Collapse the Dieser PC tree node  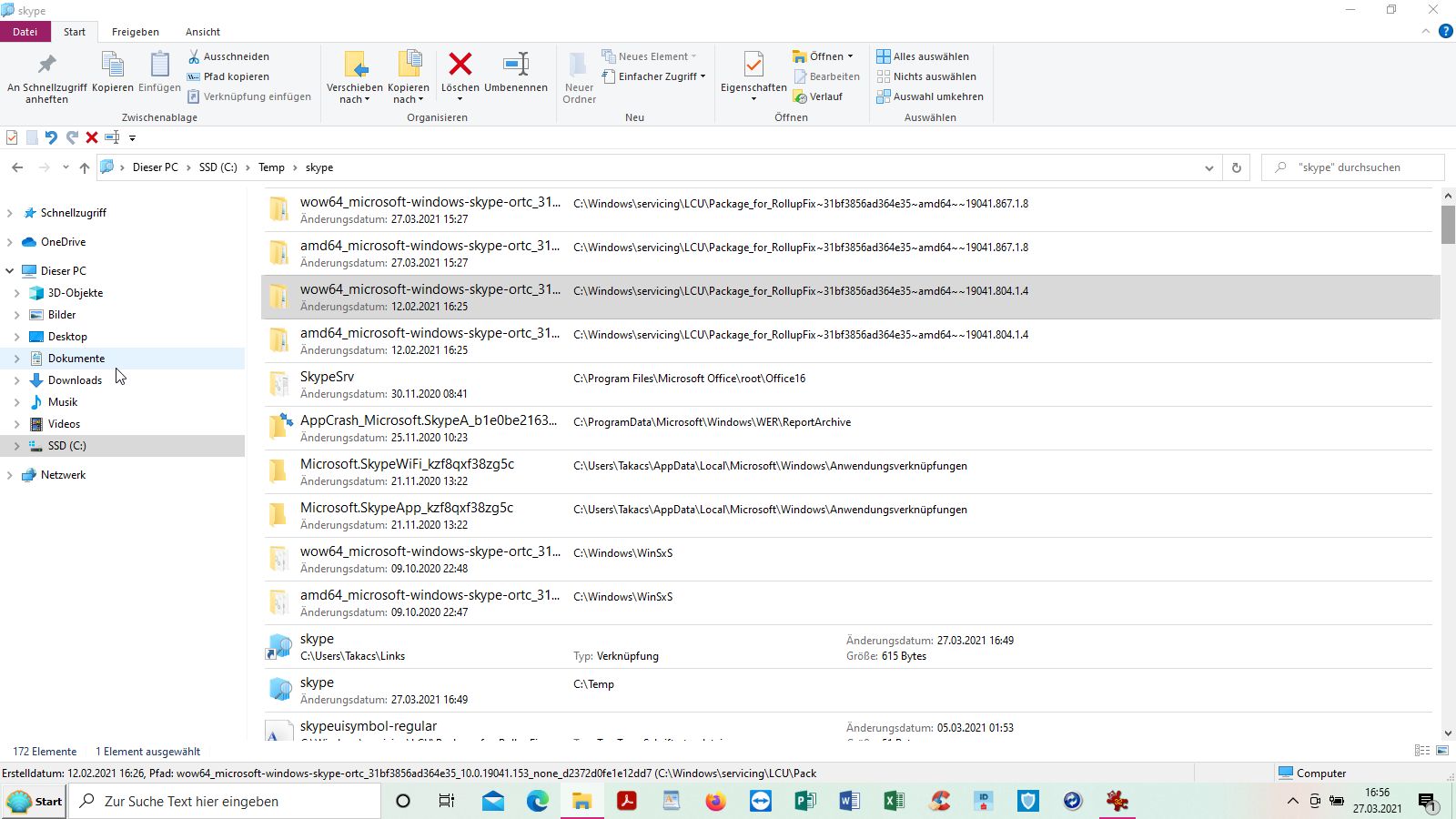[x=10, y=271]
